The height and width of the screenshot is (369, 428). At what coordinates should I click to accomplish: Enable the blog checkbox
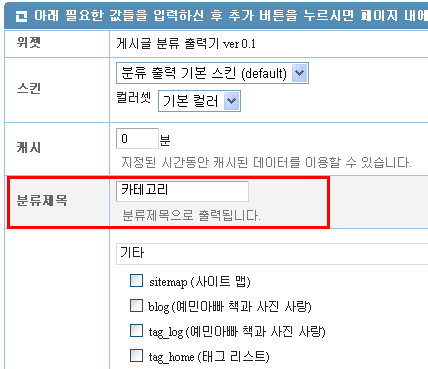pyautogui.click(x=136, y=306)
